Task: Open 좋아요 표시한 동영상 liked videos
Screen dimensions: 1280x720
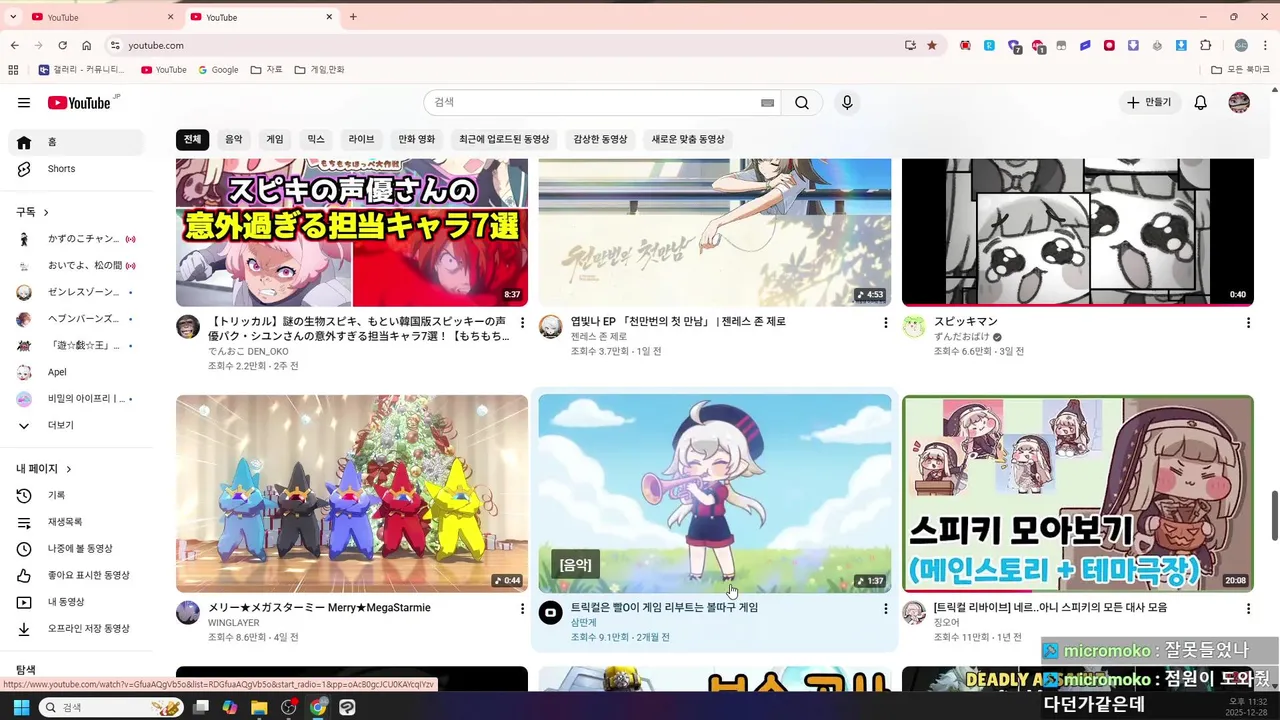Action: click(x=76, y=575)
